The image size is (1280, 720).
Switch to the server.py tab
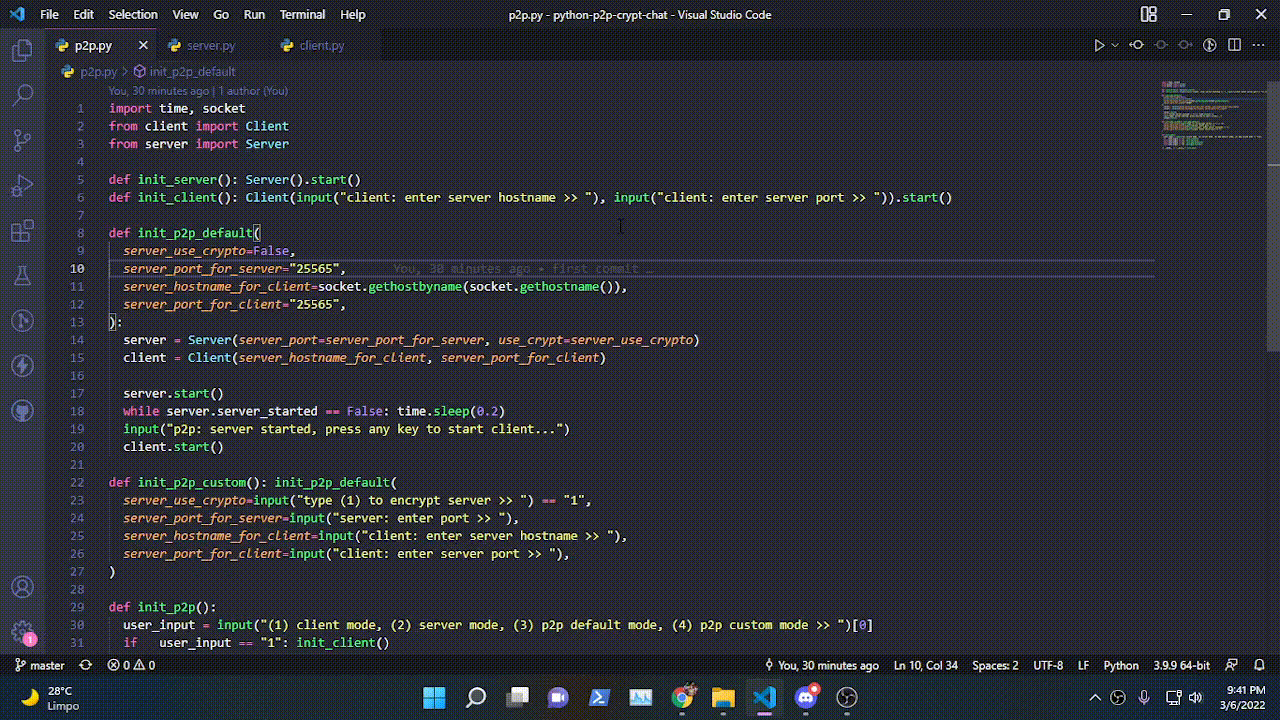coord(210,45)
